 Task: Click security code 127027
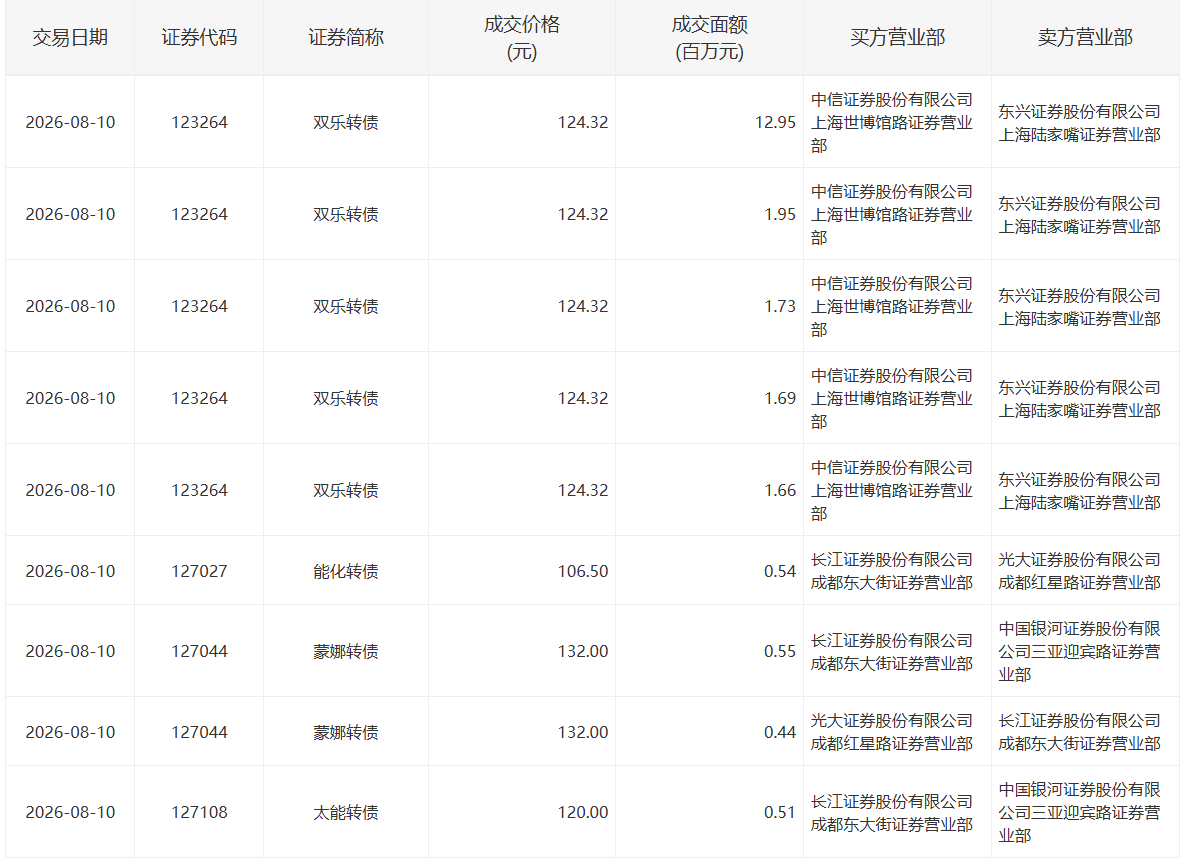click(199, 571)
